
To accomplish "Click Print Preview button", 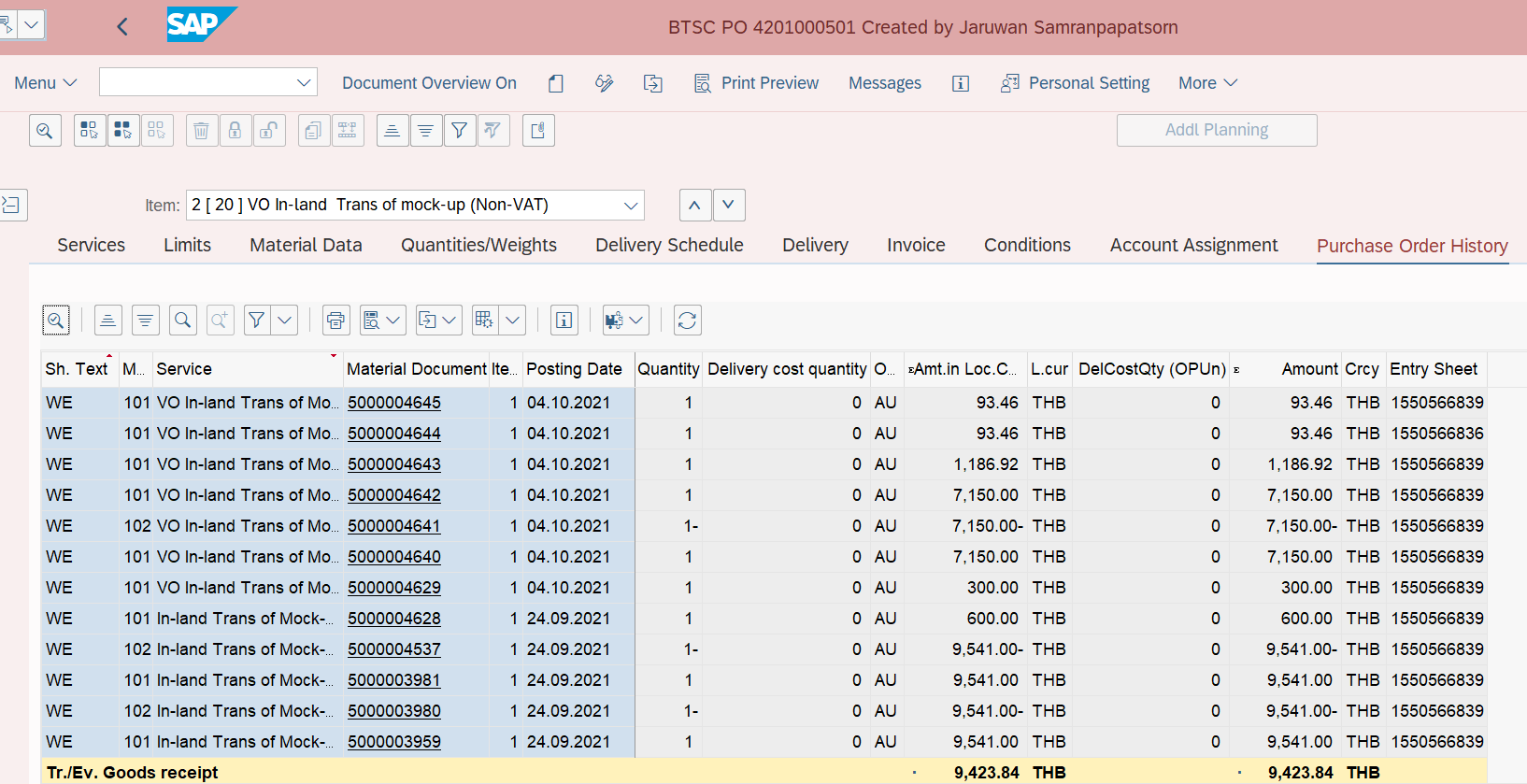I will pos(757,83).
